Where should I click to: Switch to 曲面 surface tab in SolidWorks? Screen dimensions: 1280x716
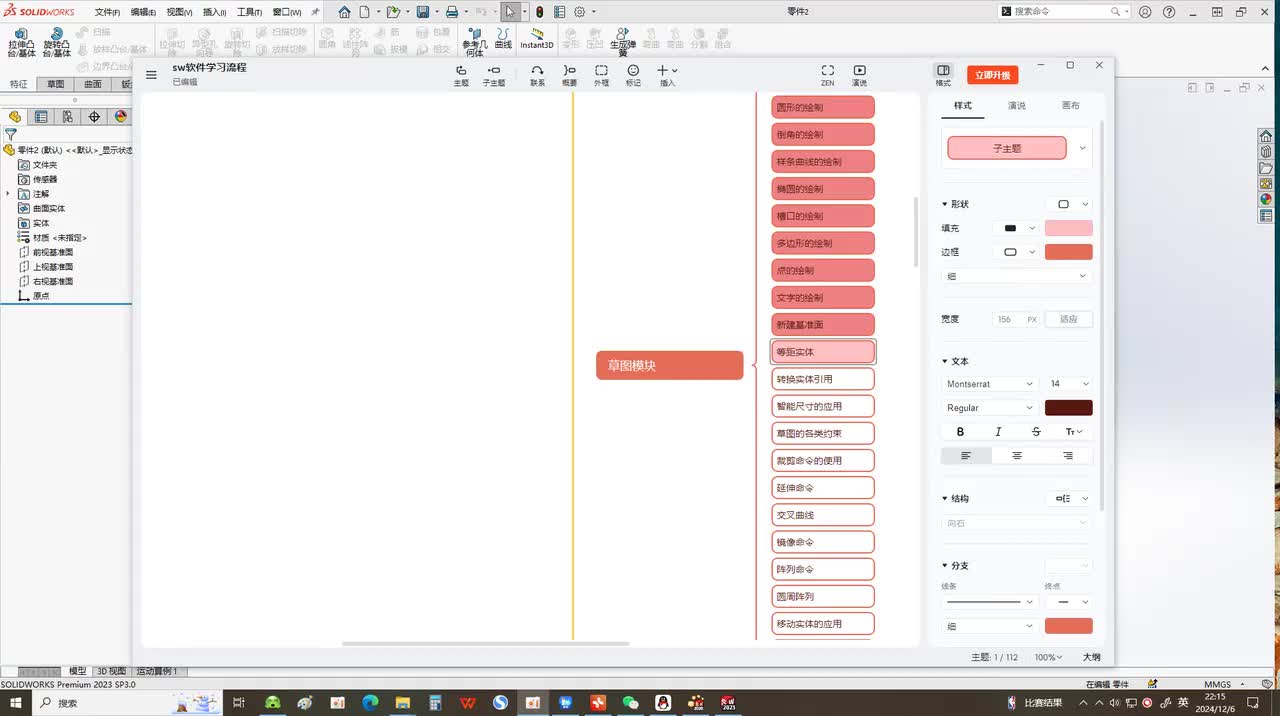click(x=92, y=85)
